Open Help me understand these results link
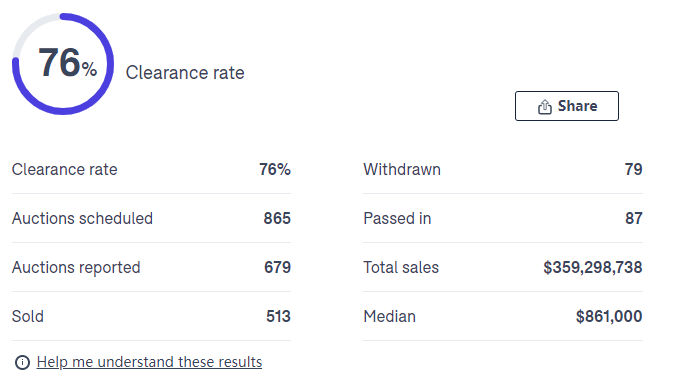This screenshot has height=390, width=686. (149, 362)
